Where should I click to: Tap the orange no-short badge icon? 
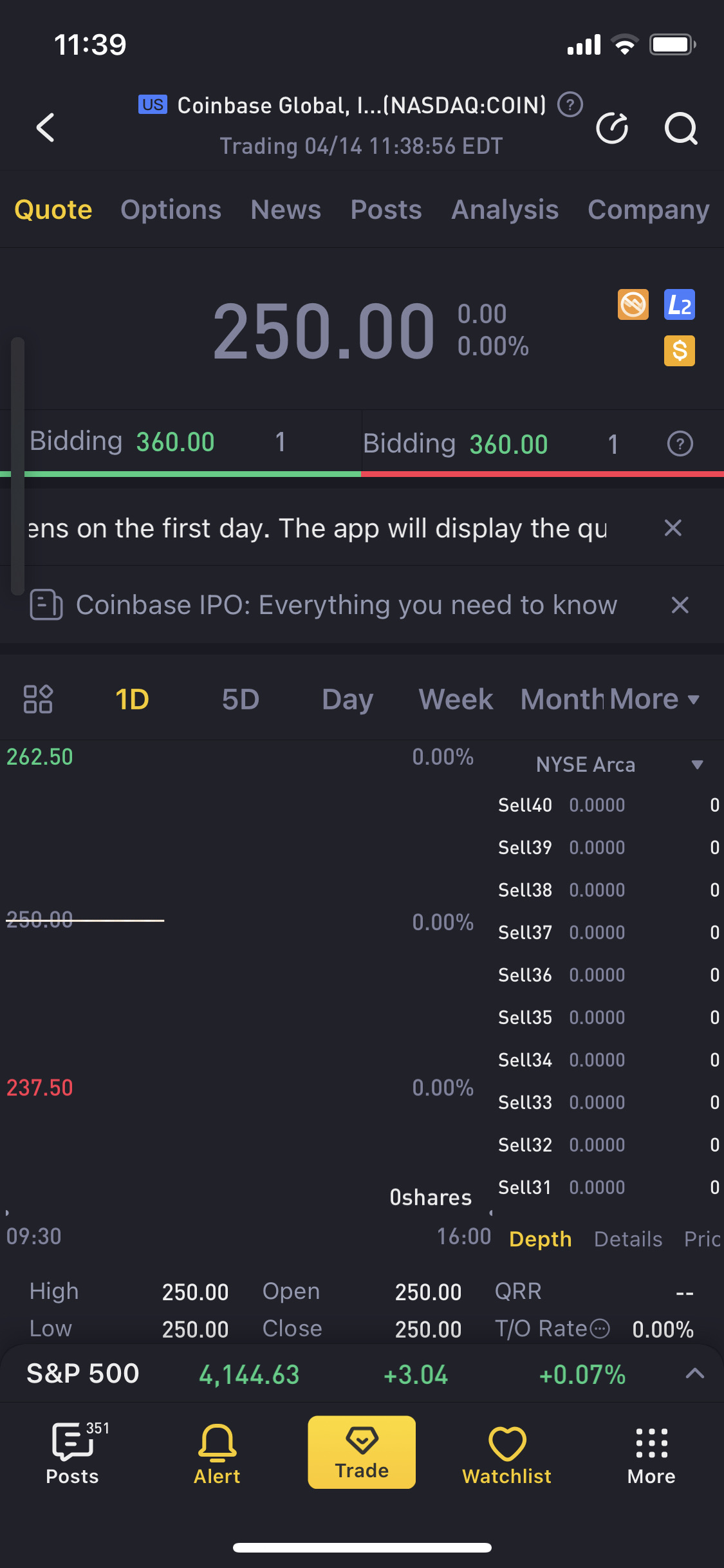tap(633, 304)
